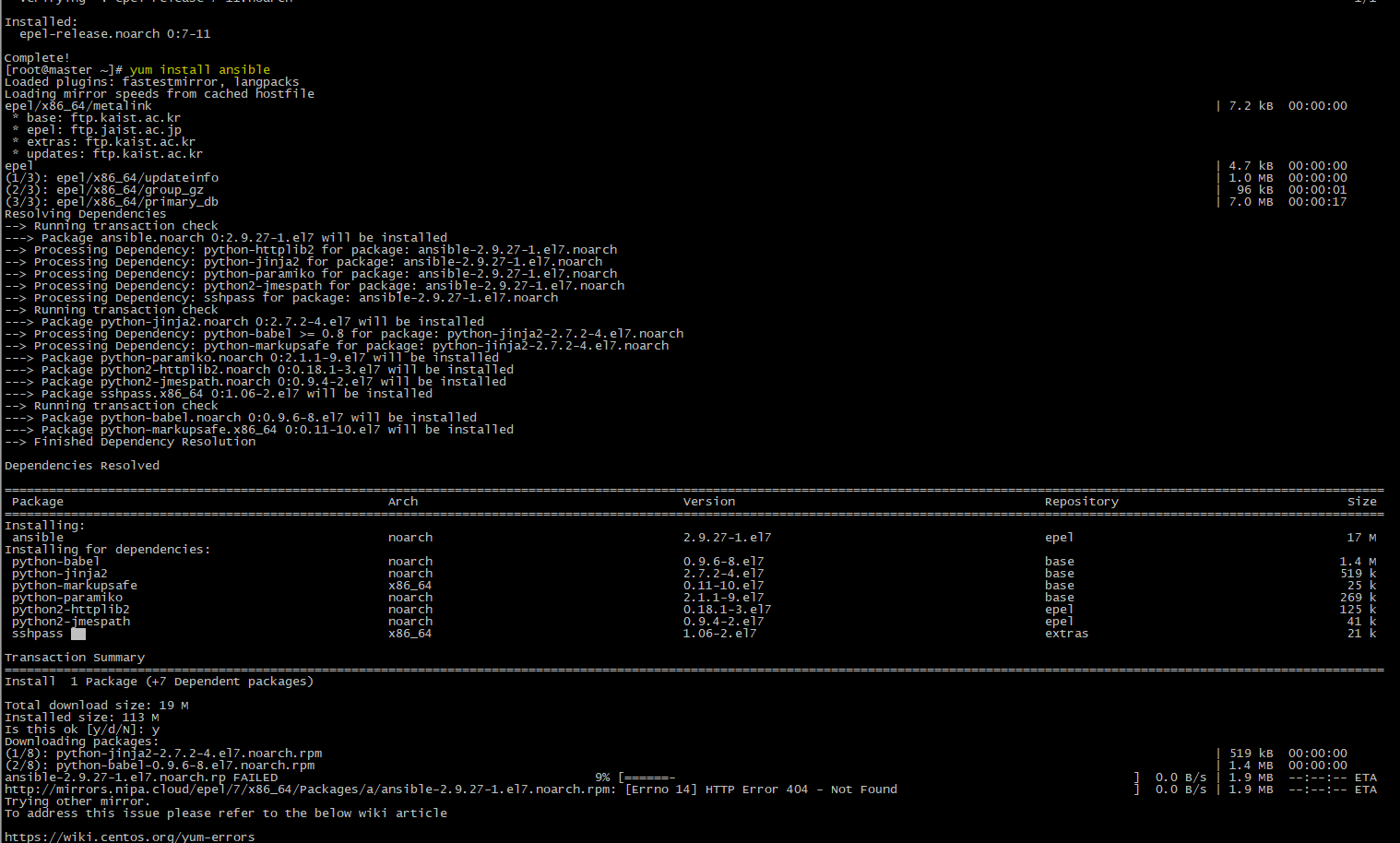The image size is (1400, 843).
Task: Select the sshpass Processing Dependency line
Action: [281, 298]
